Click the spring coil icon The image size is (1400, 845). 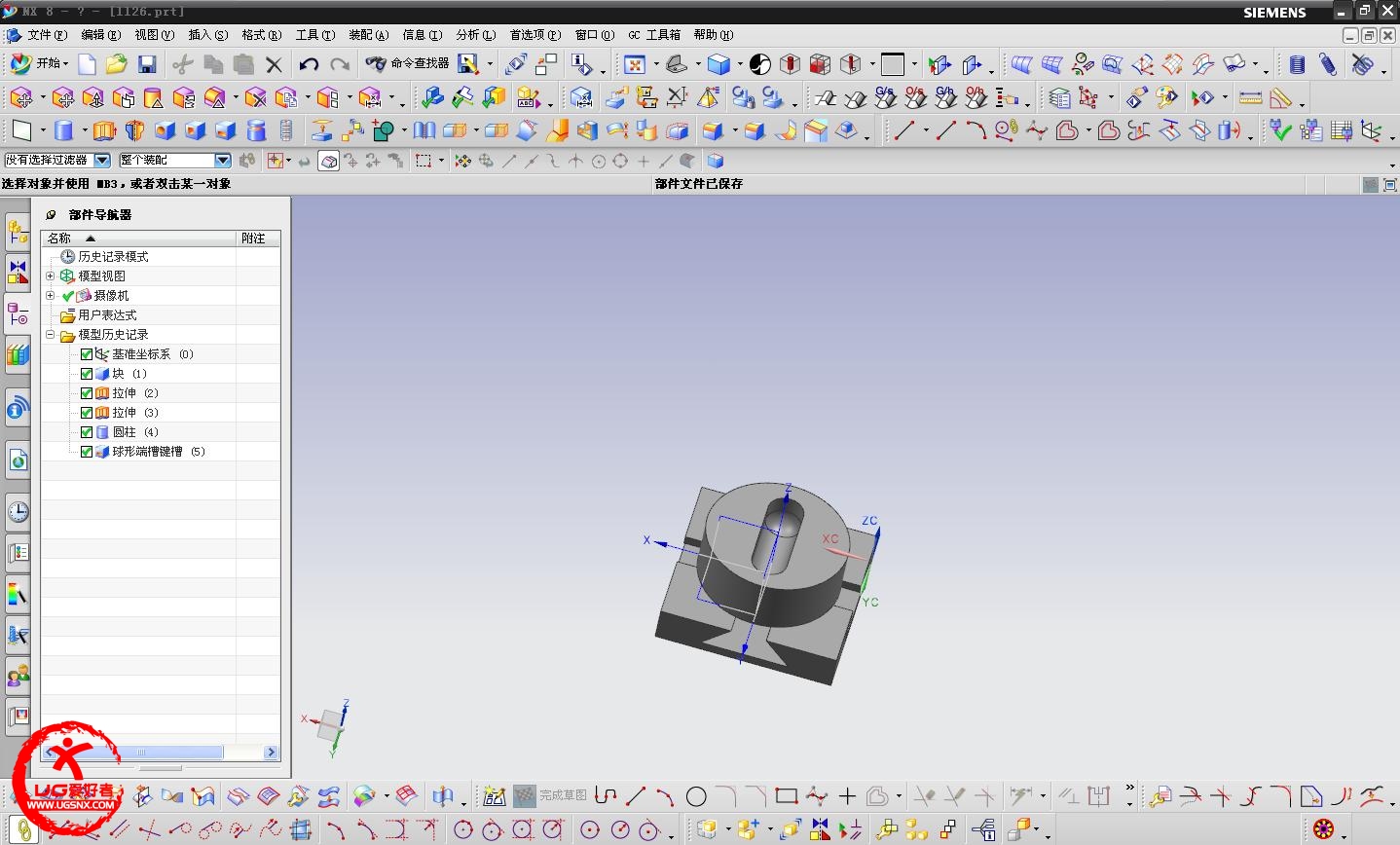coord(1297,64)
